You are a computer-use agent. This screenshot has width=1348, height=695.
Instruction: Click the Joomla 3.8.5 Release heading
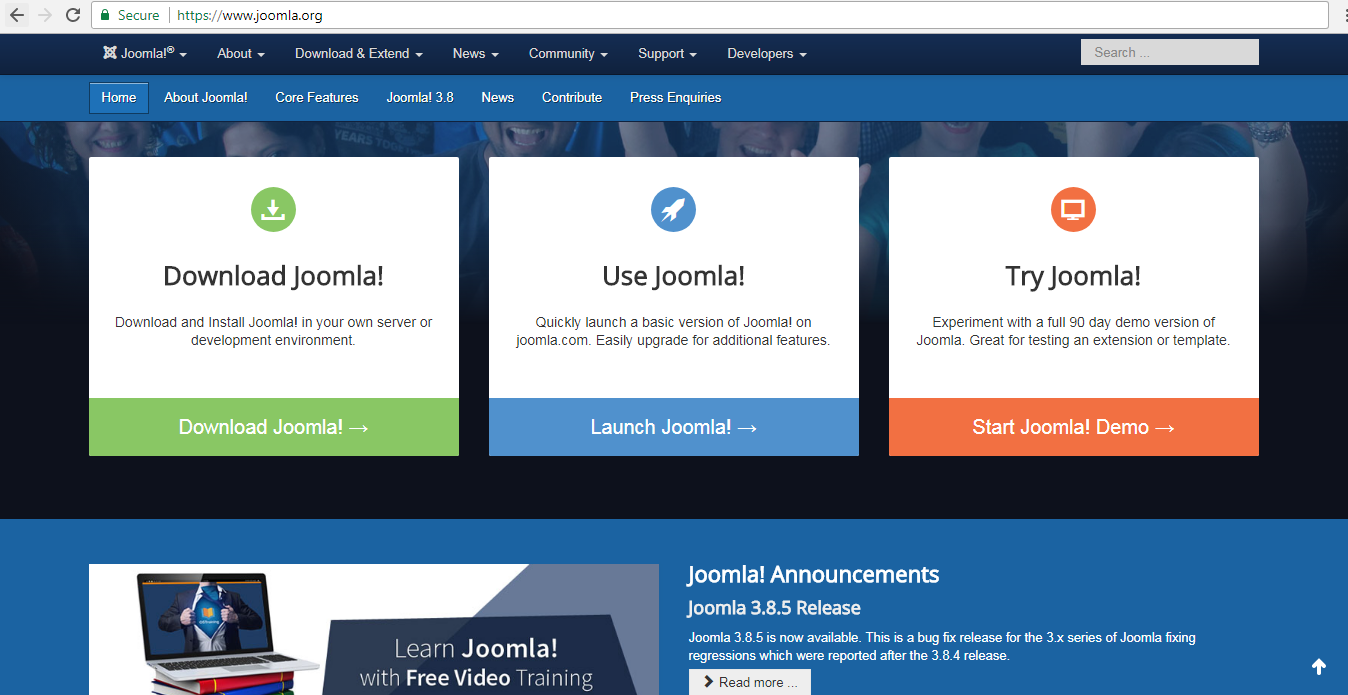coord(774,608)
